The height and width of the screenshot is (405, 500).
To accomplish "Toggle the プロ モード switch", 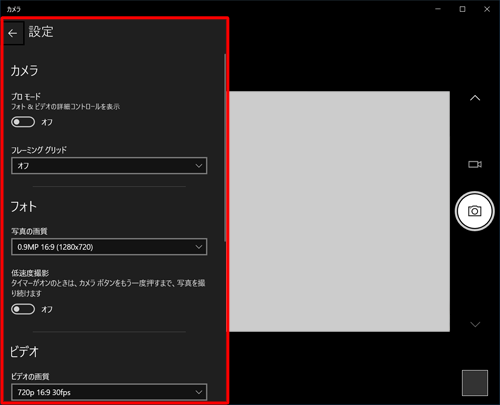I will 23,122.
